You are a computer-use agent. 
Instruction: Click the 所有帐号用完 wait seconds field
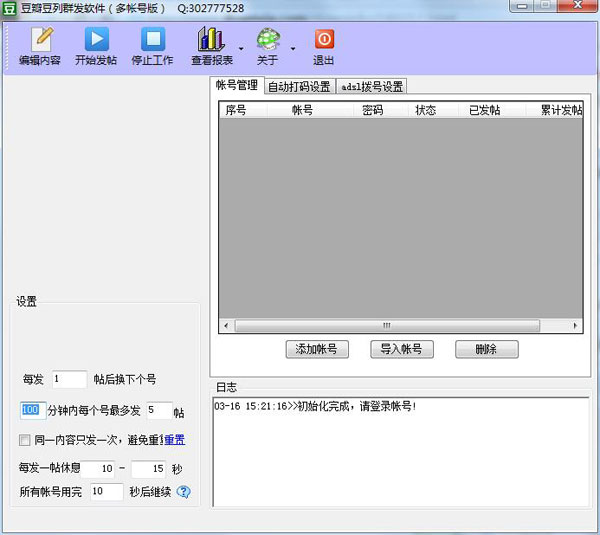click(x=107, y=491)
